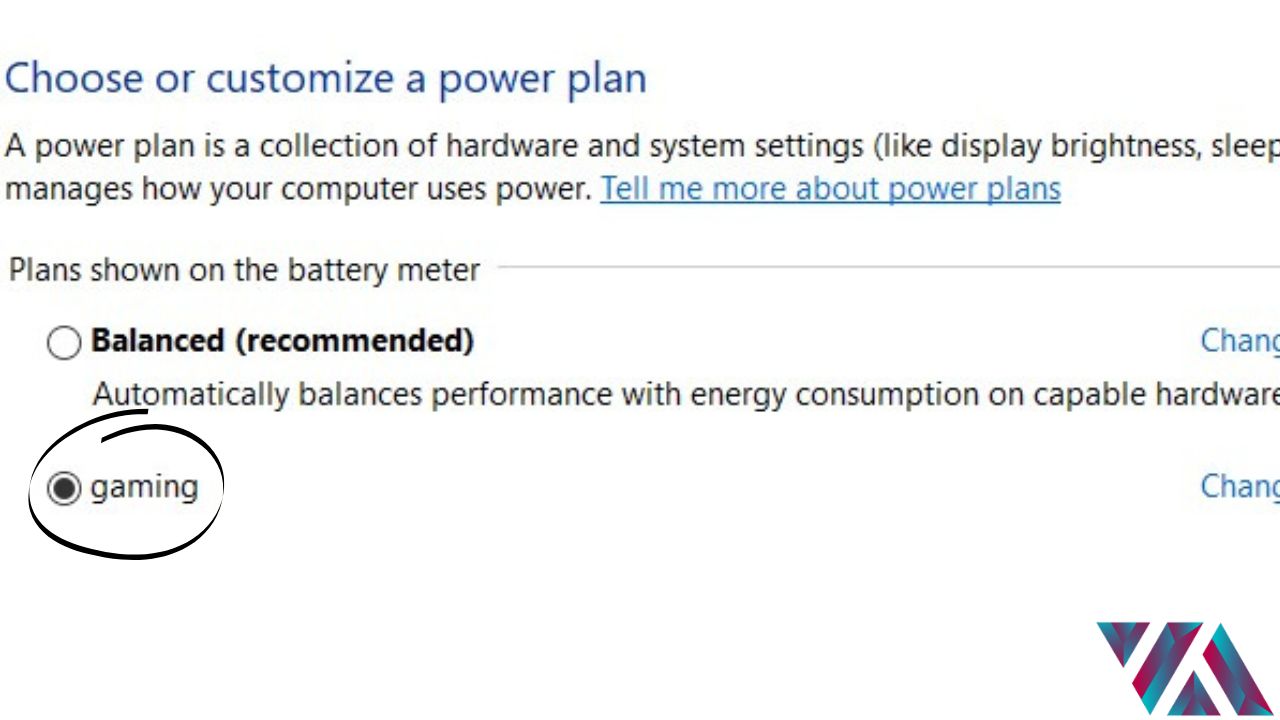Click the triangular logo in the bottom corner

click(x=1183, y=668)
